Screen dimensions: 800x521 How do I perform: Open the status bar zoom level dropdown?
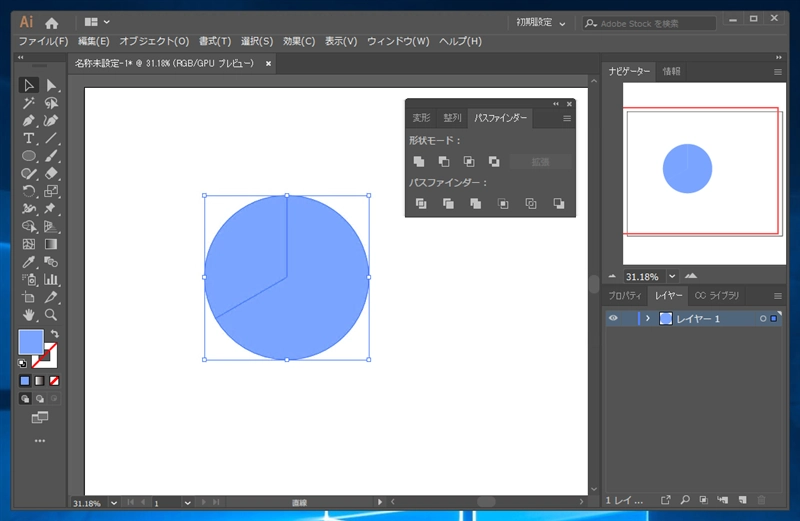(114, 503)
